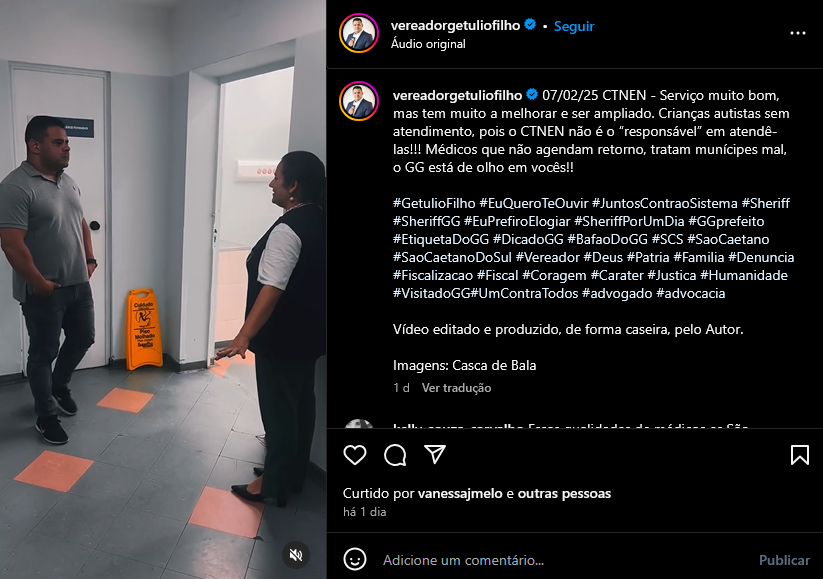Open profile picture in the post header
The image size is (823, 579).
tap(359, 33)
